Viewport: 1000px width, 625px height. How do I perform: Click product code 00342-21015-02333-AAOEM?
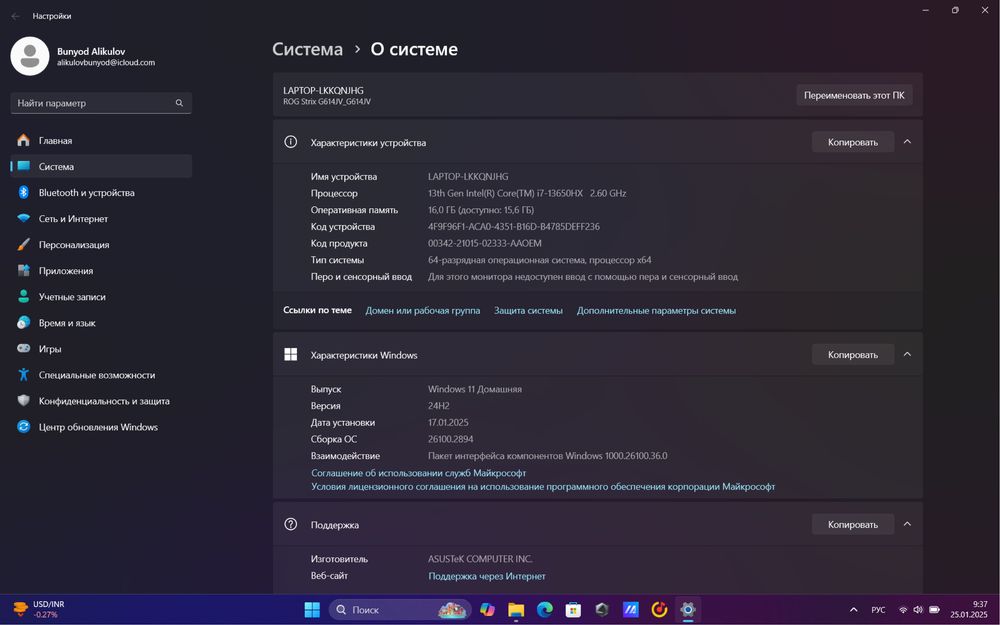485,243
